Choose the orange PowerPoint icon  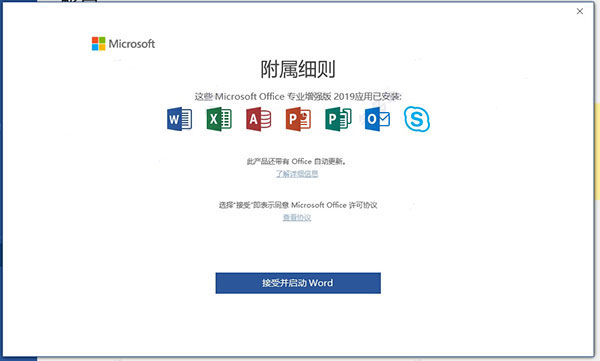[x=298, y=119]
